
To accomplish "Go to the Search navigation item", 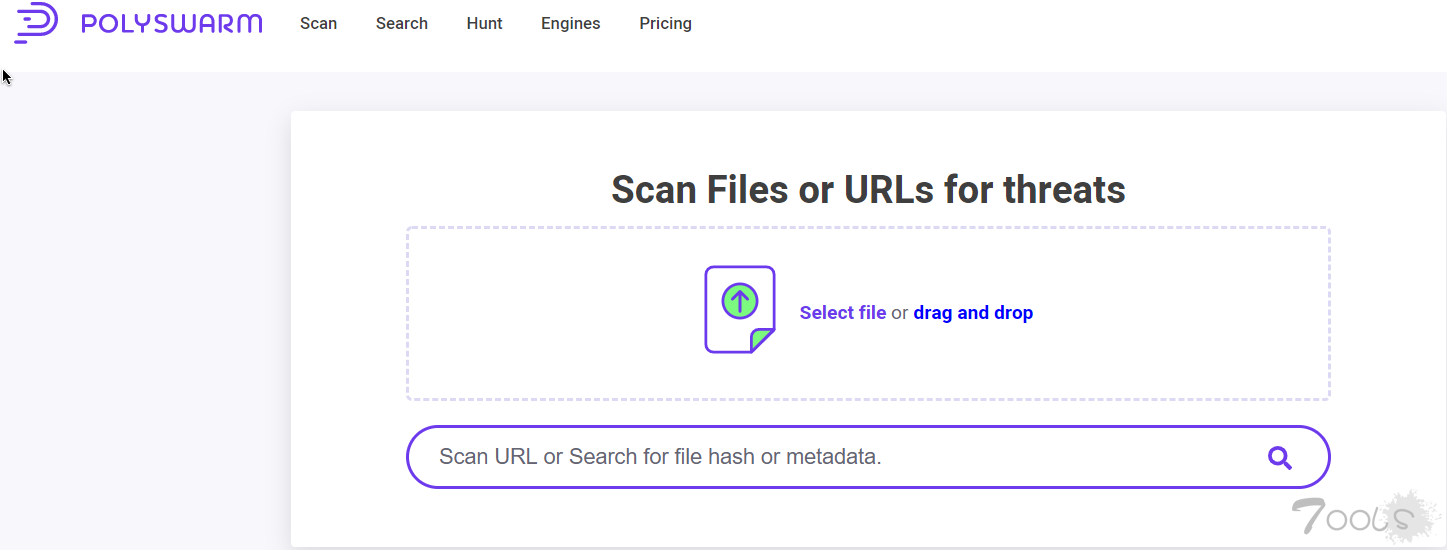I will pos(402,23).
